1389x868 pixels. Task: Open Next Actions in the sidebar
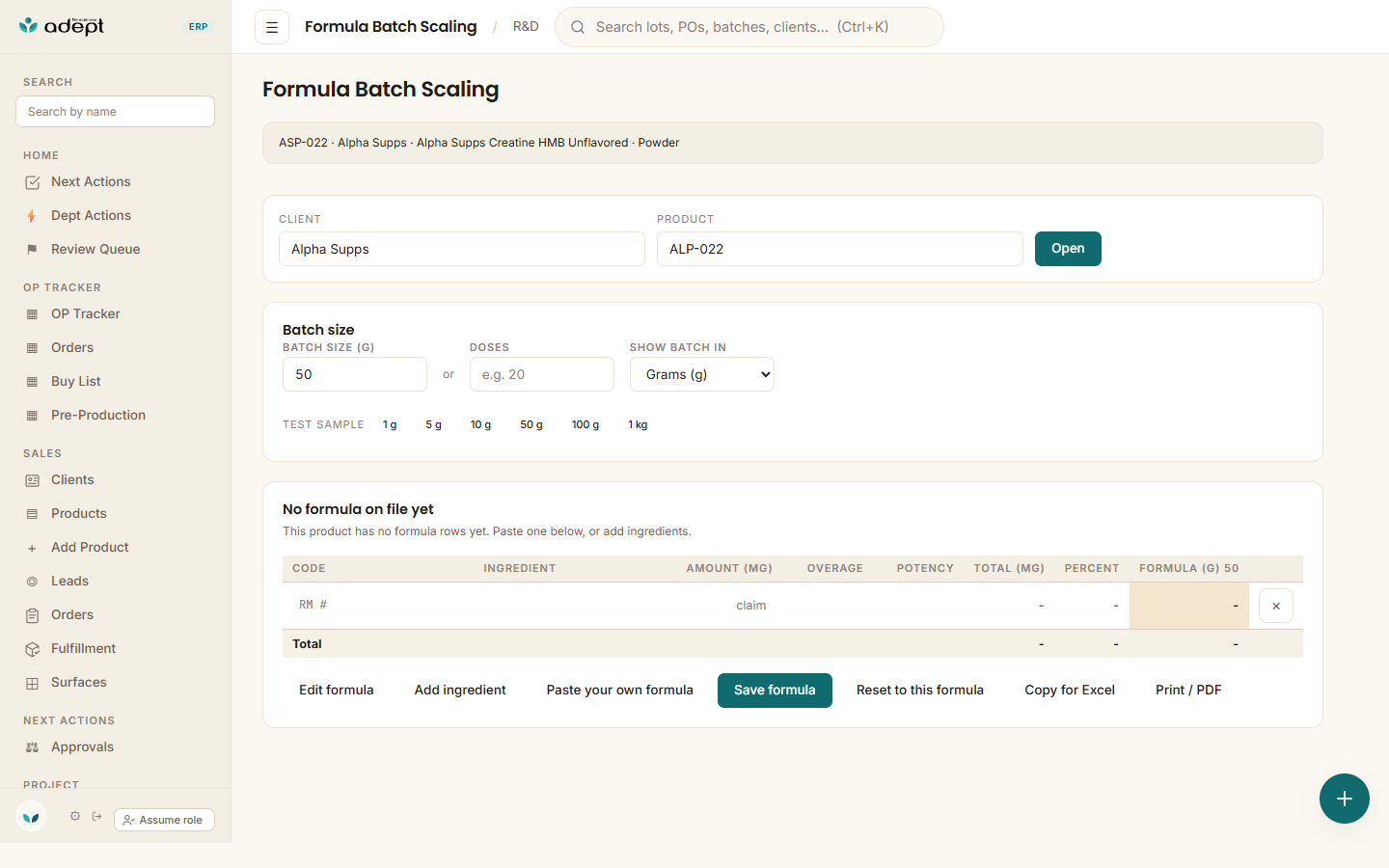tap(91, 181)
